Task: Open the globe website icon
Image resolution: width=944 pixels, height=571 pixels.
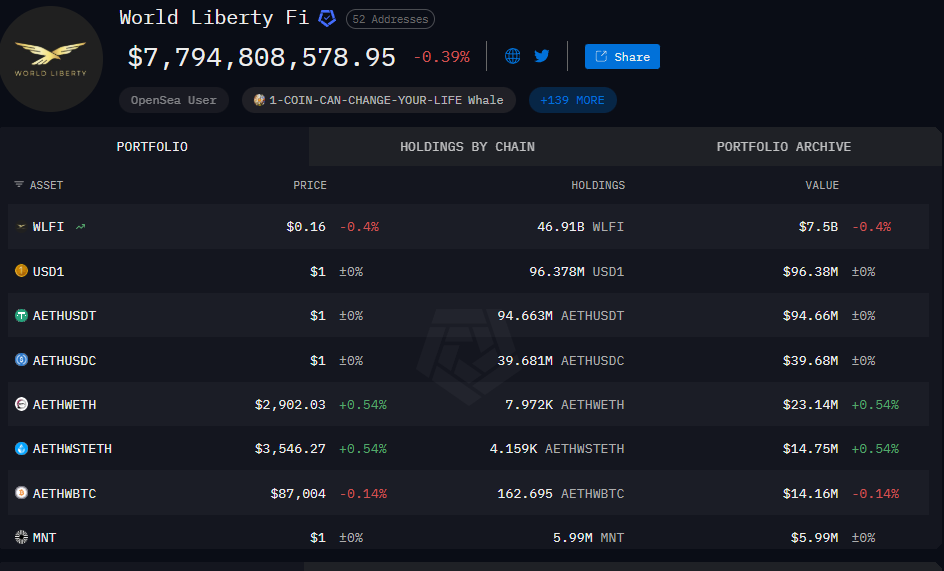Action: tap(512, 56)
